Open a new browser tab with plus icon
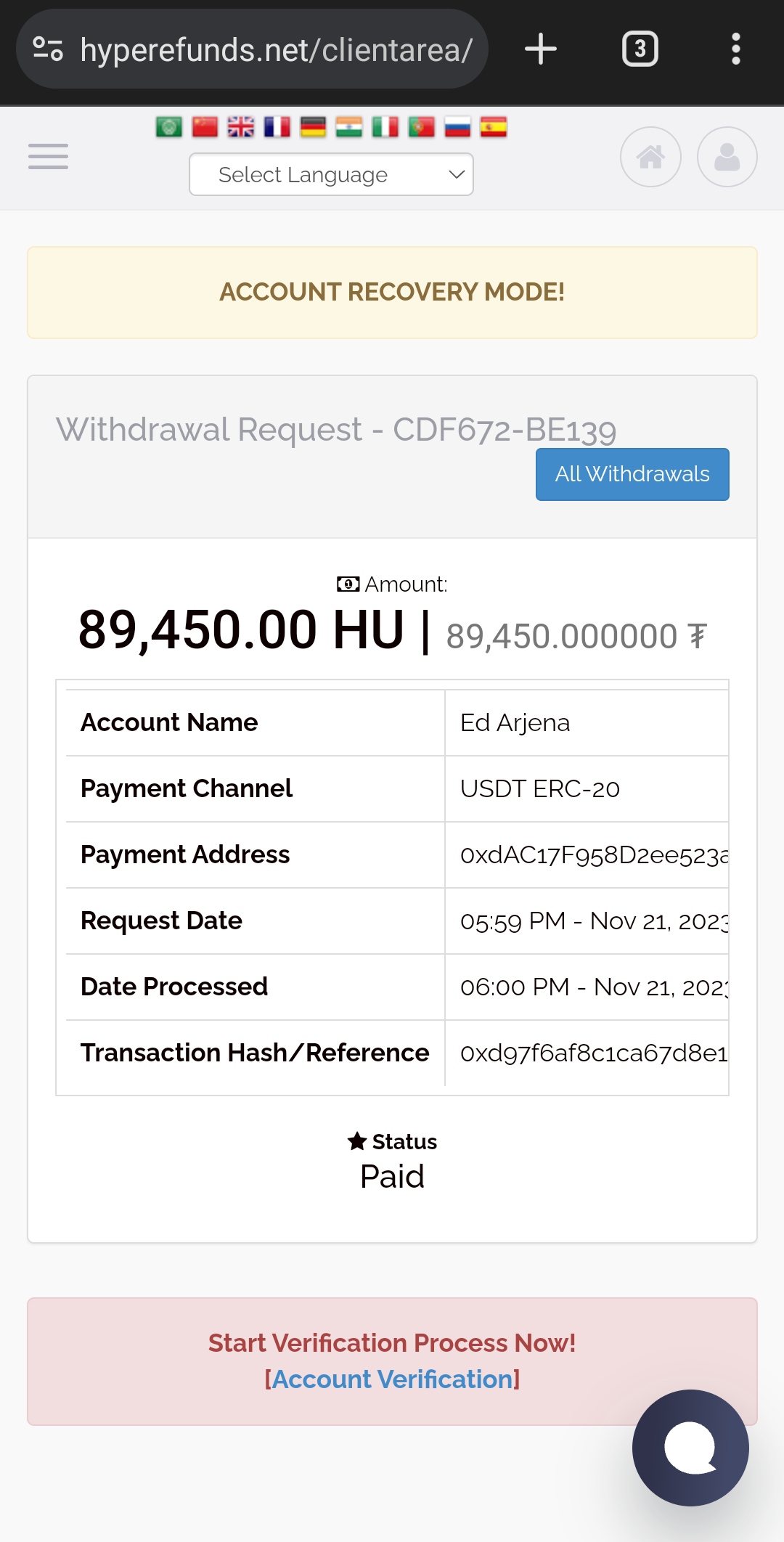The height and width of the screenshot is (1542, 784). 541,49
